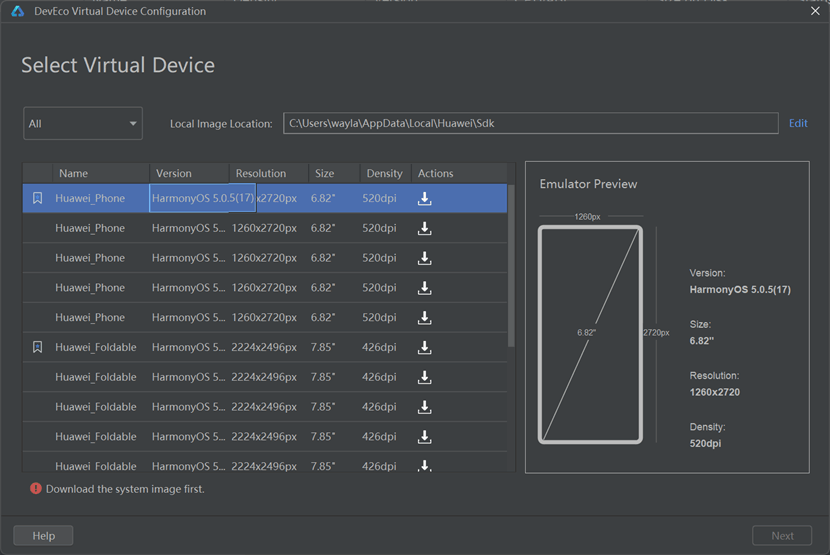The image size is (830, 555).
Task: Close the Virtual Device Configuration dialog
Action: pyautogui.click(x=815, y=11)
